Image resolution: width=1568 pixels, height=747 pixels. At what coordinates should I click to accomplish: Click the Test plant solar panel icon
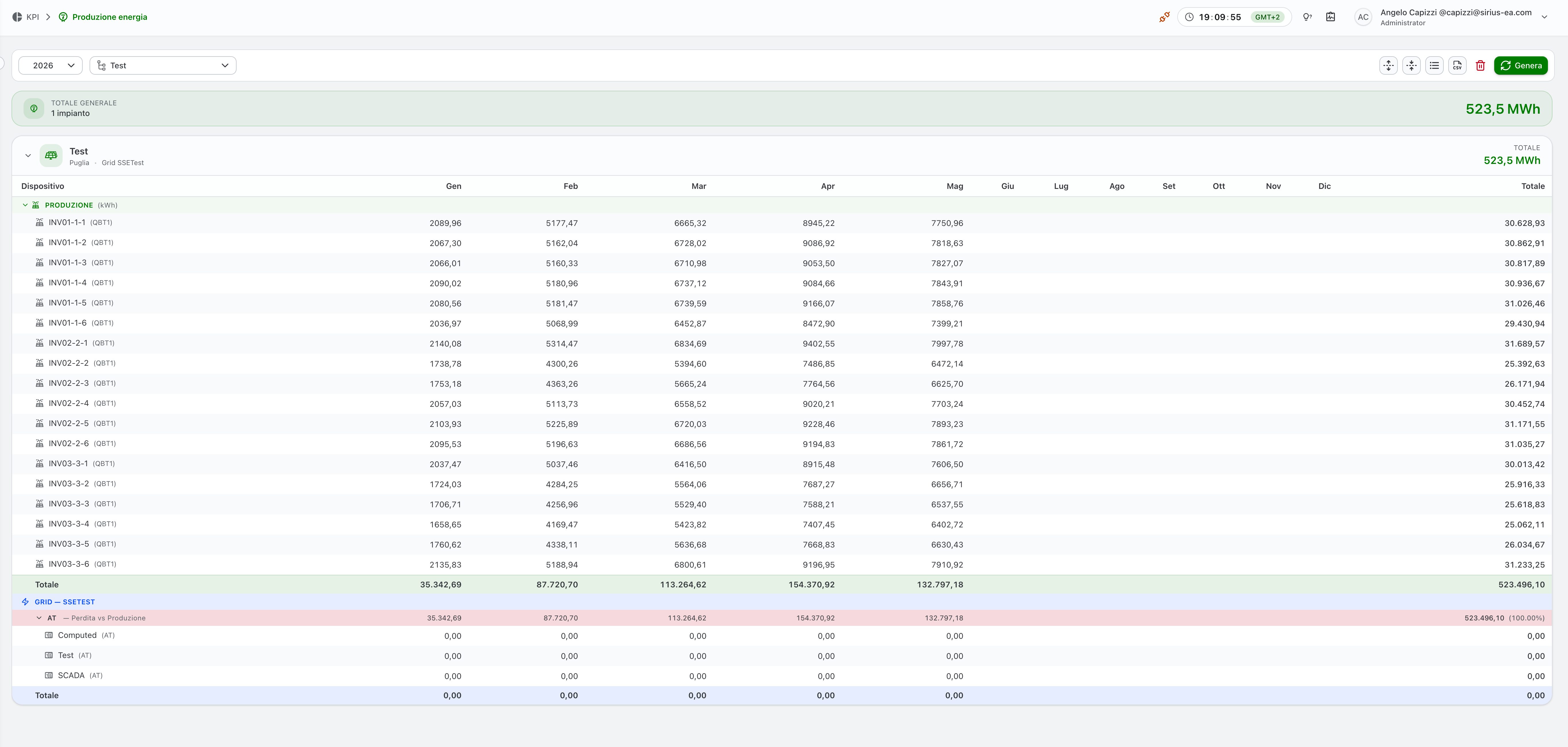51,156
